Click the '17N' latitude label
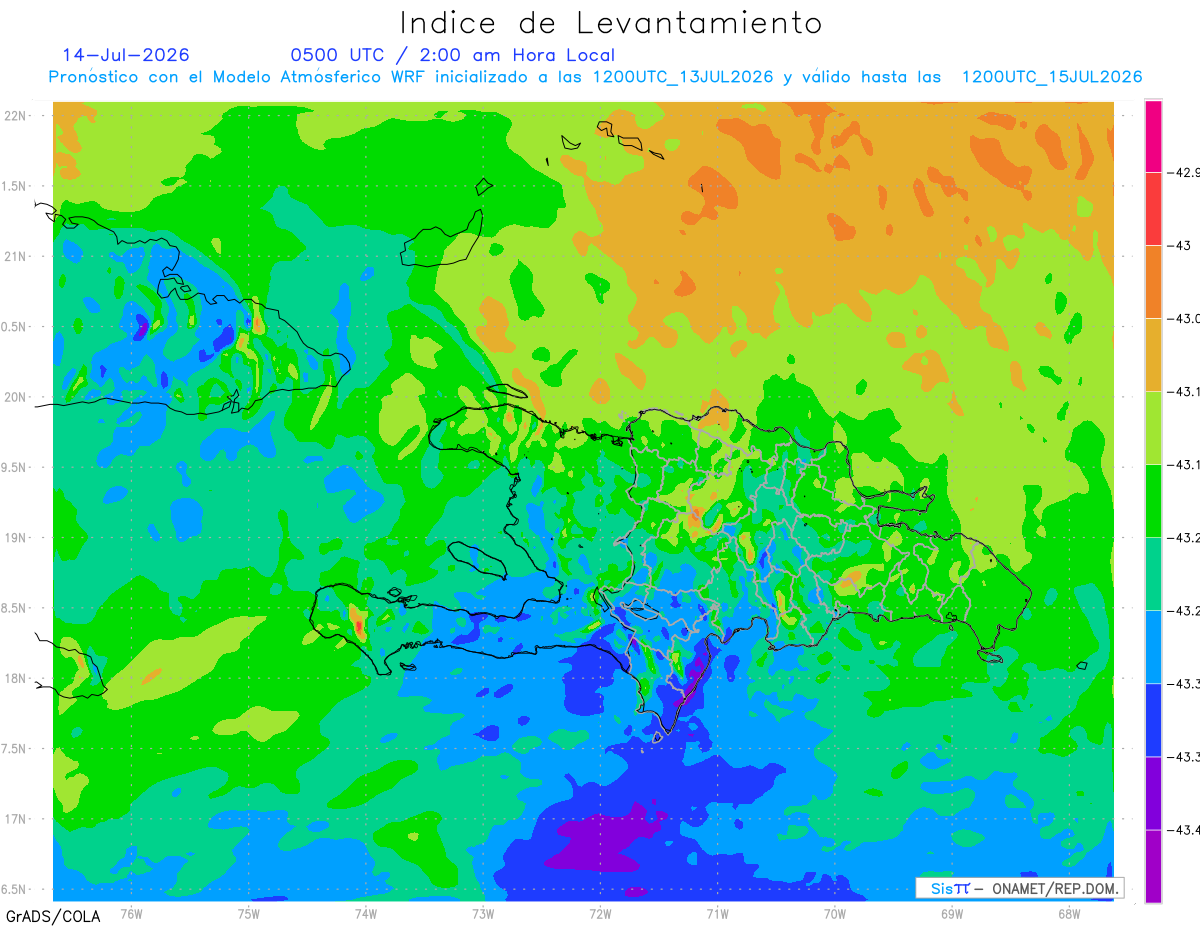The image size is (1200, 927). click(15, 820)
